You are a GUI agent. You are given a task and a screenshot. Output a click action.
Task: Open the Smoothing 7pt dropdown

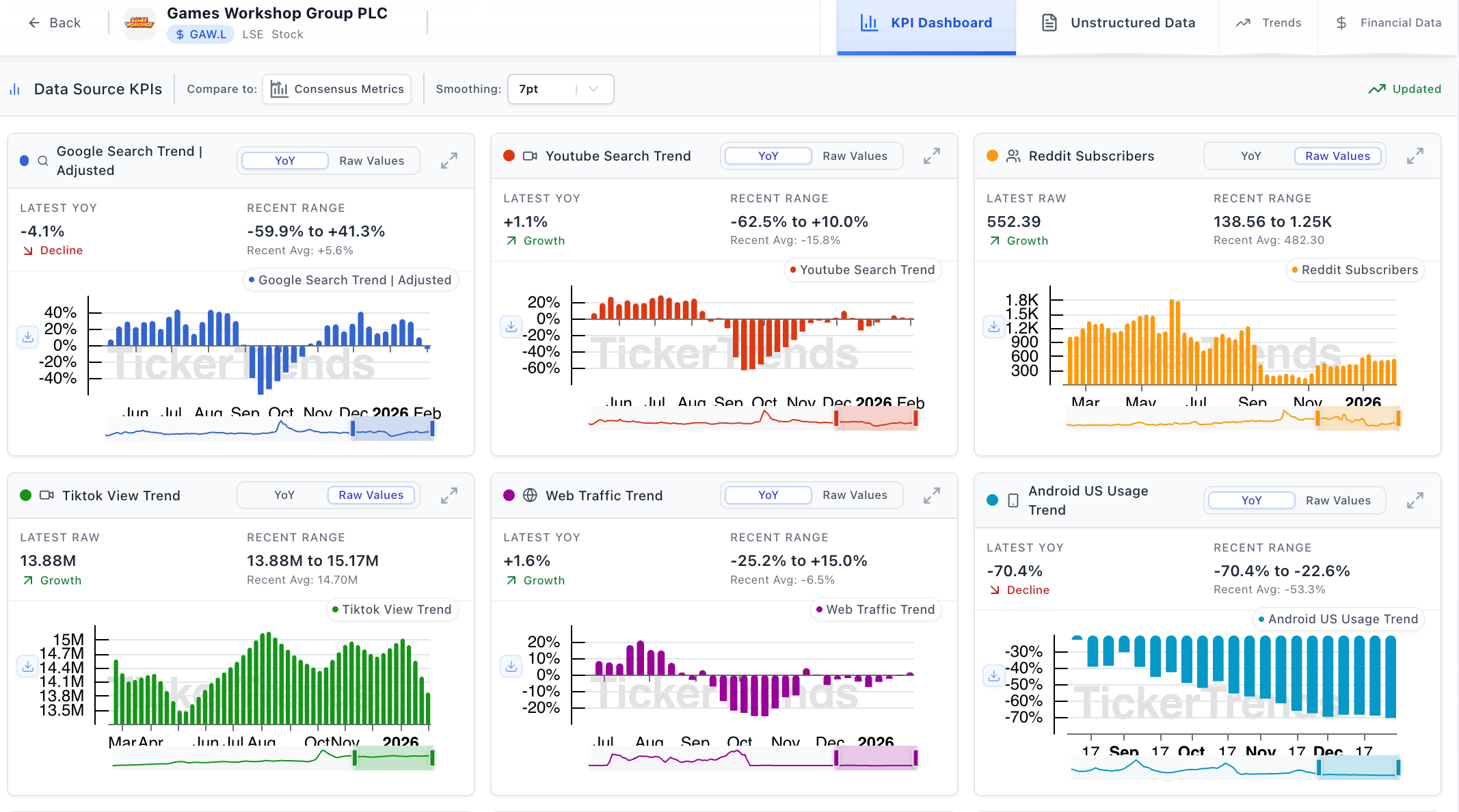point(560,90)
